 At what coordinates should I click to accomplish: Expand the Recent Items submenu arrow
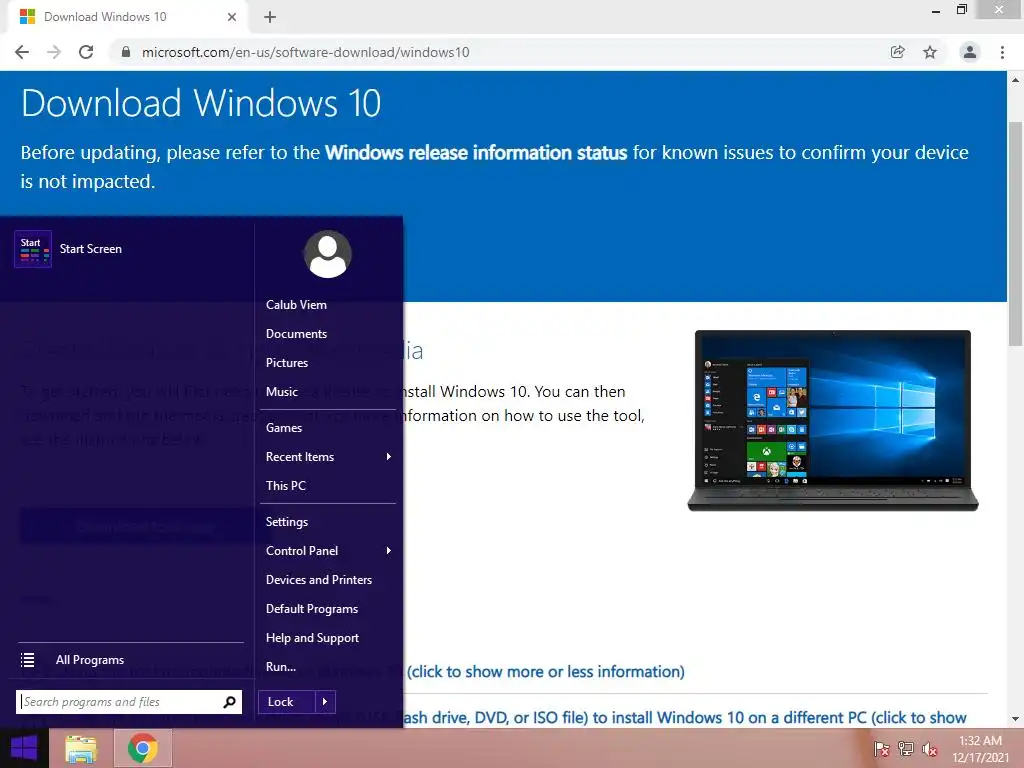389,456
